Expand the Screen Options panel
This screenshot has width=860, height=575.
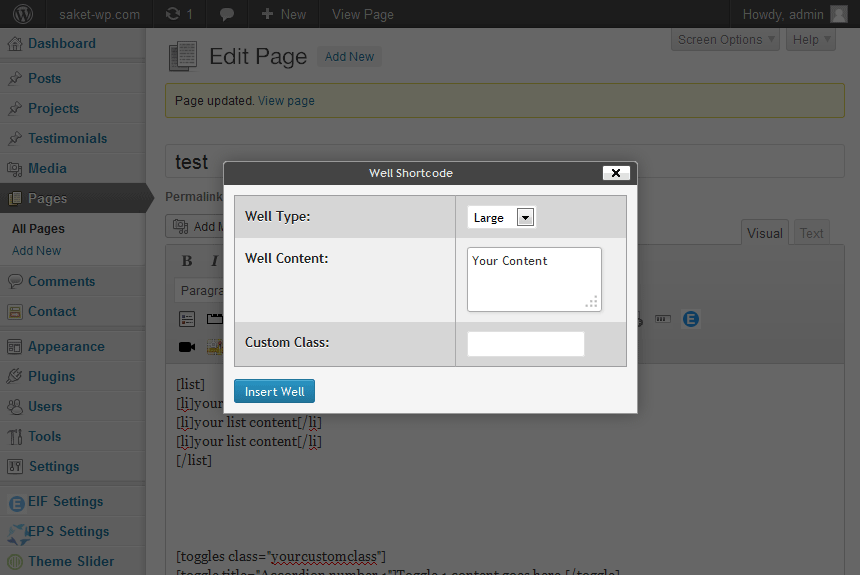click(725, 40)
